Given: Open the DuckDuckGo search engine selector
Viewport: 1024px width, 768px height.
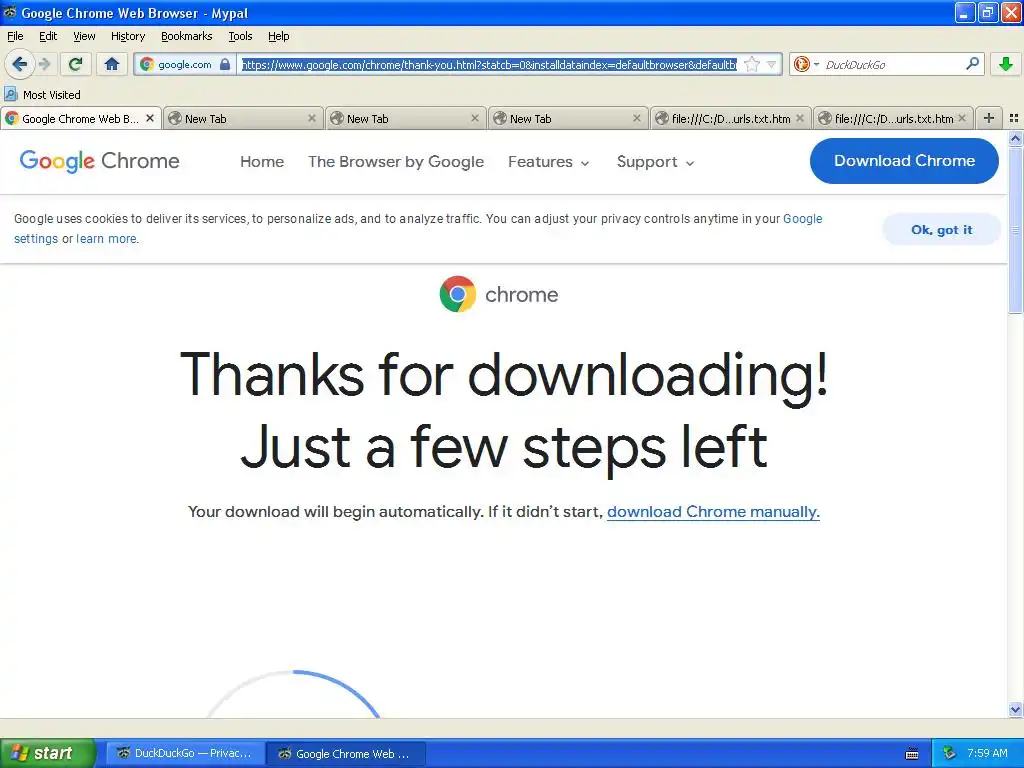Looking at the screenshot, I should click(x=806, y=64).
